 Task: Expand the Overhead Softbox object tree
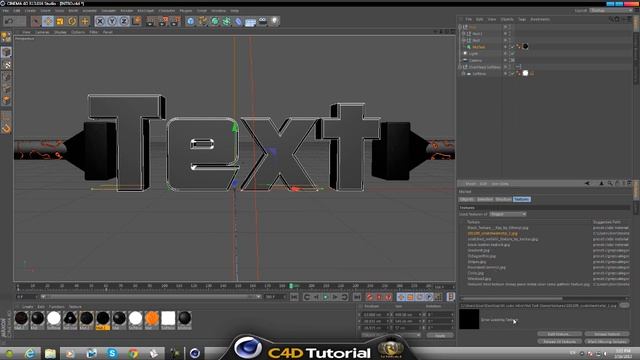pyautogui.click(x=460, y=67)
